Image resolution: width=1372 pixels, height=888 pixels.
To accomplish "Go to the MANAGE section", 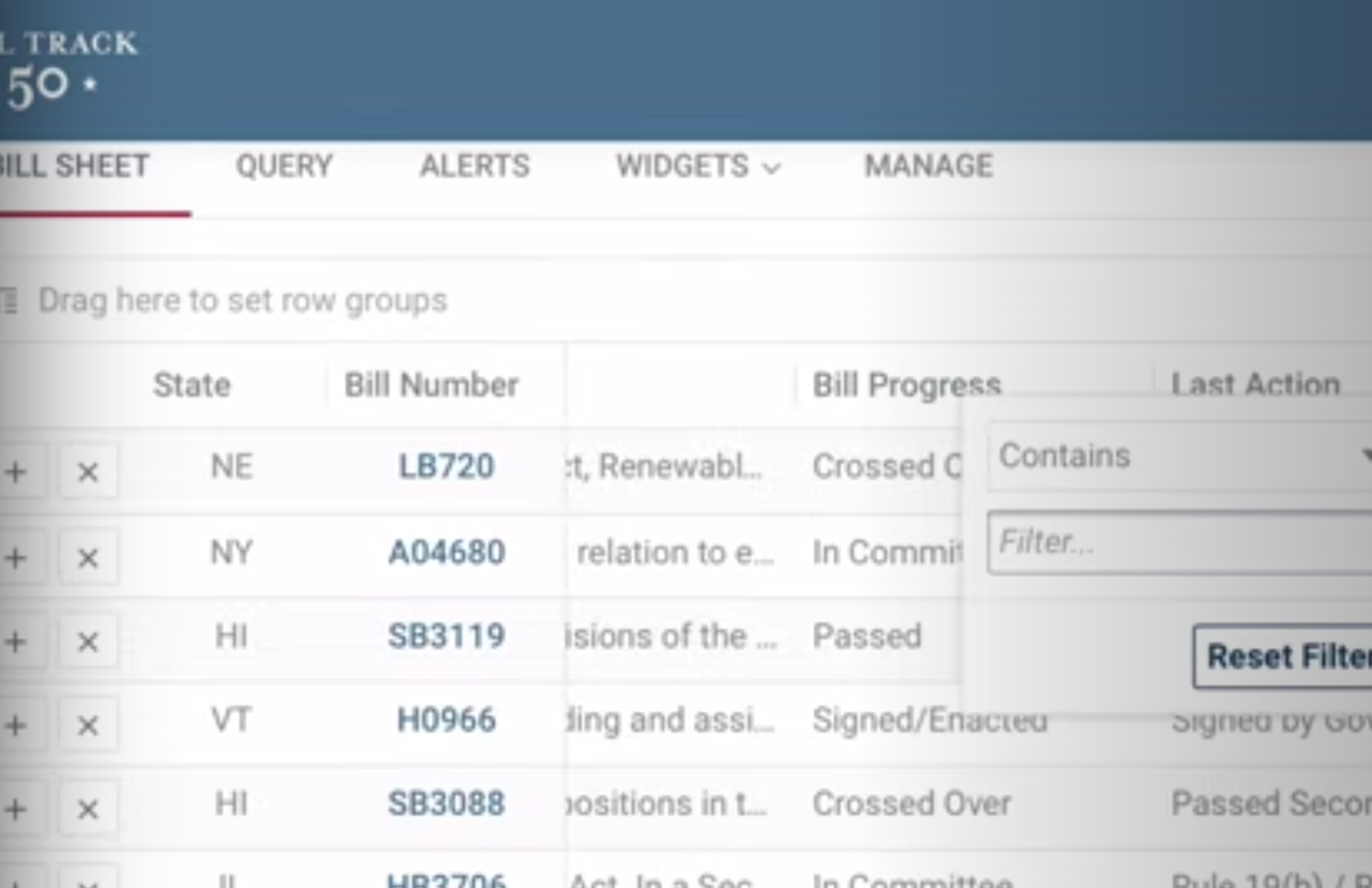I will tap(928, 166).
